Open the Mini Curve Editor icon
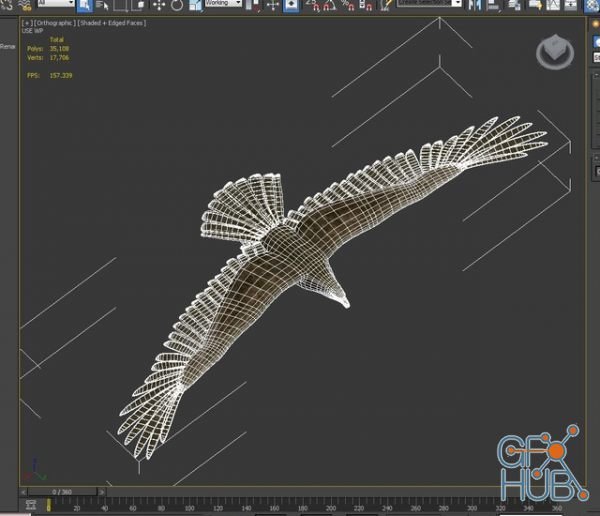600x516 pixels. coord(31,505)
